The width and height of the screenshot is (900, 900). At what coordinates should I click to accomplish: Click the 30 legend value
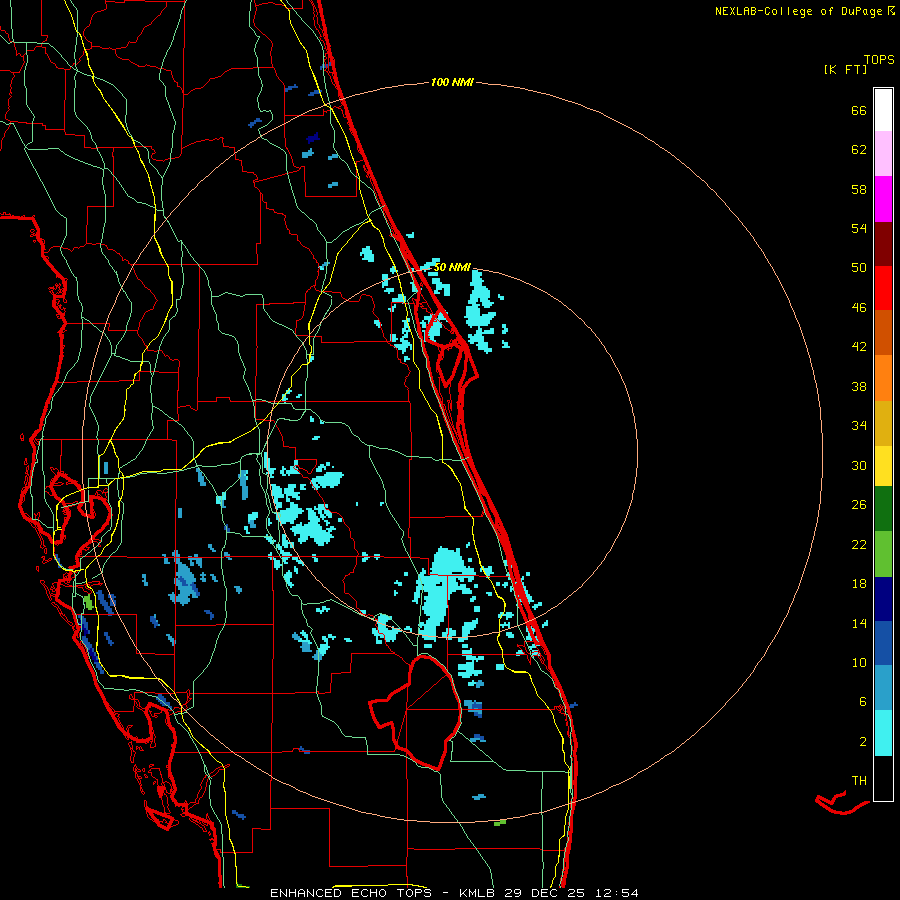click(859, 465)
